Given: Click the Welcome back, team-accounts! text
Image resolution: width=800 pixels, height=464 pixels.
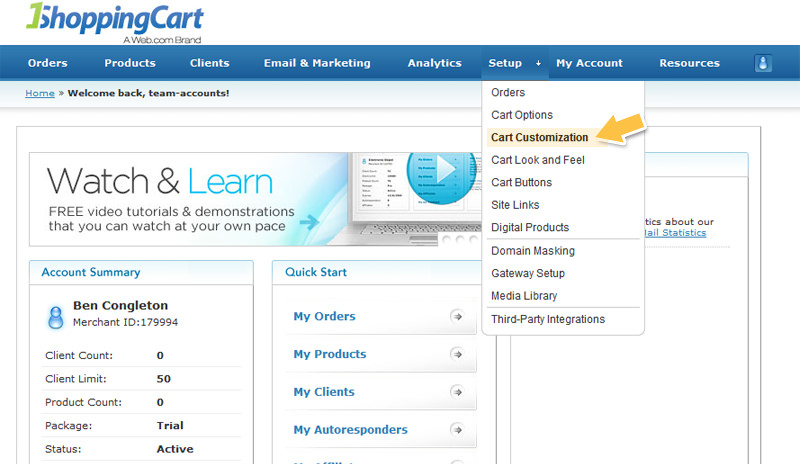Looking at the screenshot, I should pos(148,93).
